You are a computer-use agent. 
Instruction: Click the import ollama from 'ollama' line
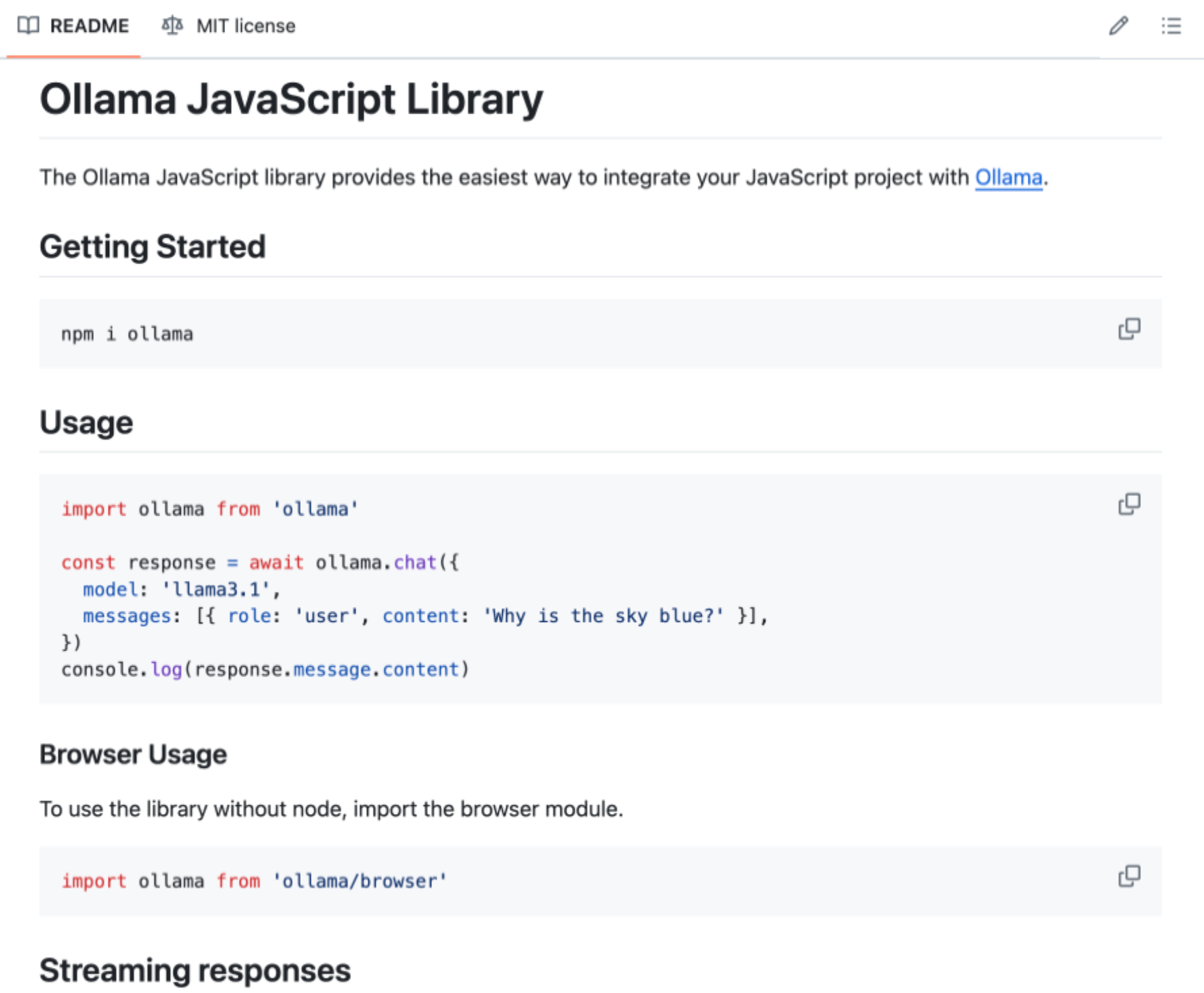point(210,509)
